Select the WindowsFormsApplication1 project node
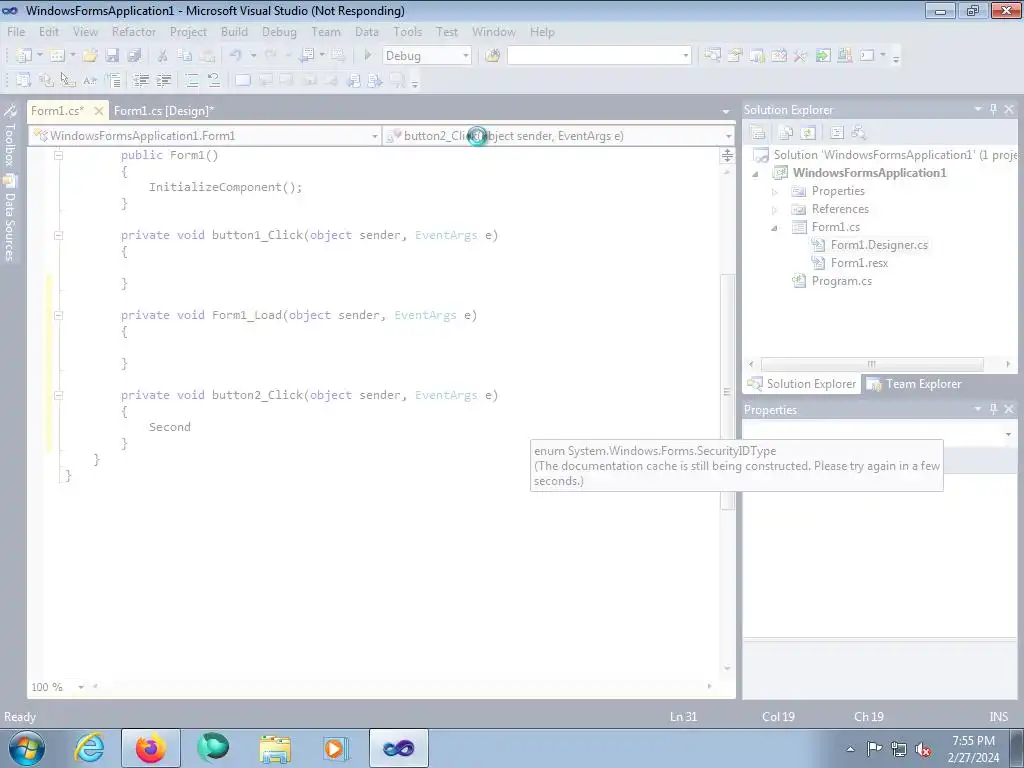This screenshot has width=1024, height=768. (x=869, y=173)
